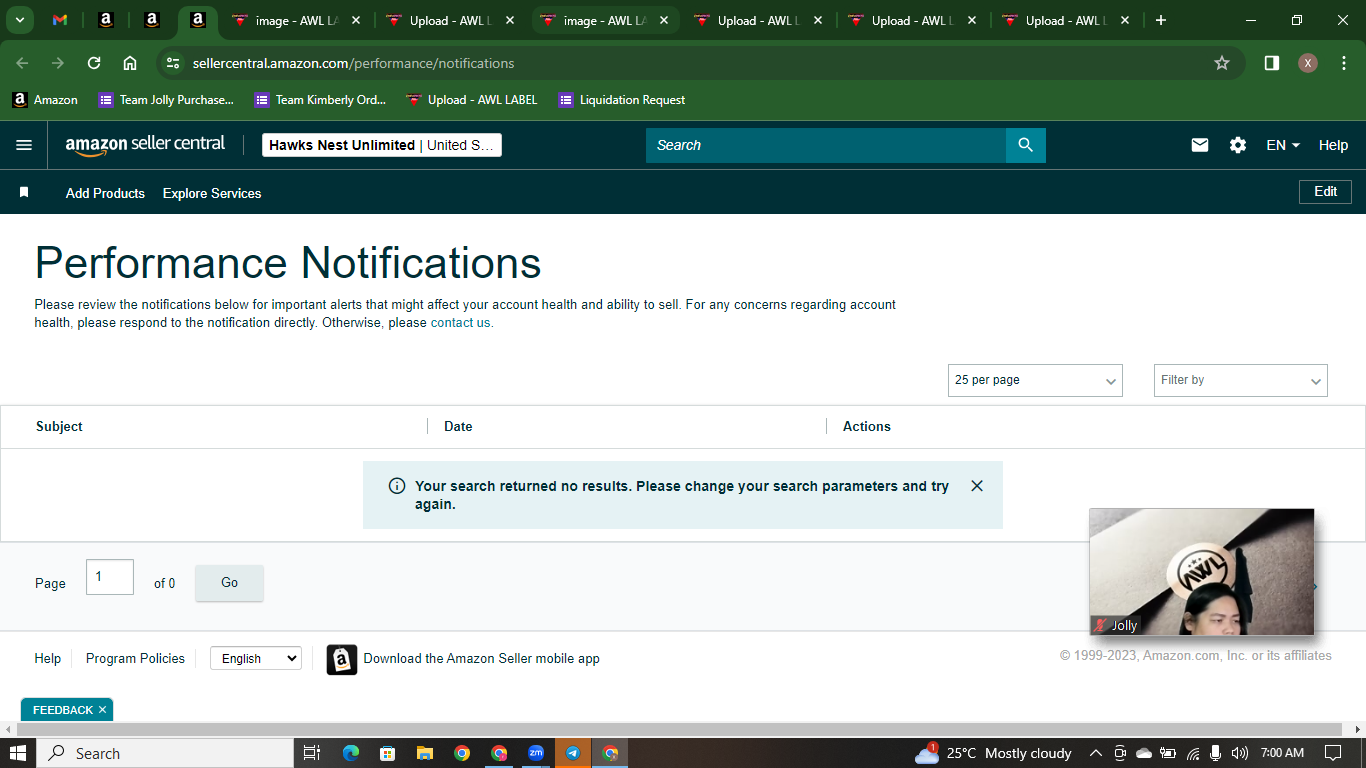Open the English language selector in footer
Viewport: 1366px width, 768px height.
coord(256,658)
